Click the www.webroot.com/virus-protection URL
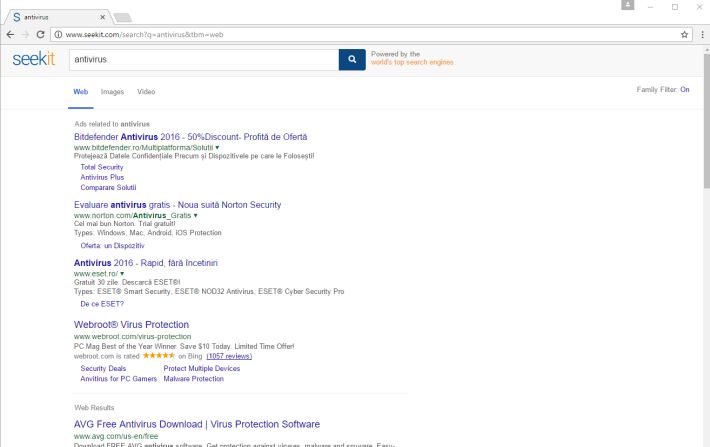The image size is (710, 447). 132,336
